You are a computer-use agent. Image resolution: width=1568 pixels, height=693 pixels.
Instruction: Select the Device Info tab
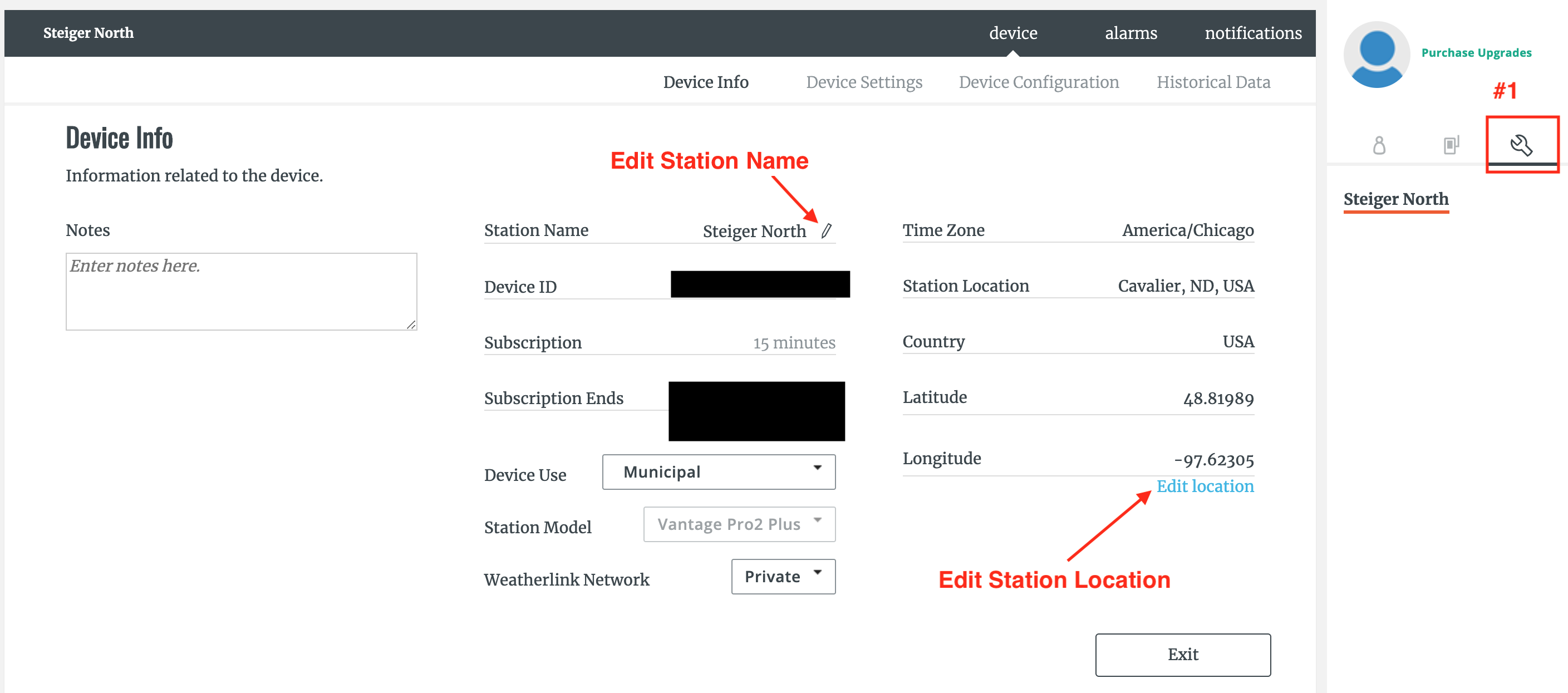click(x=705, y=82)
